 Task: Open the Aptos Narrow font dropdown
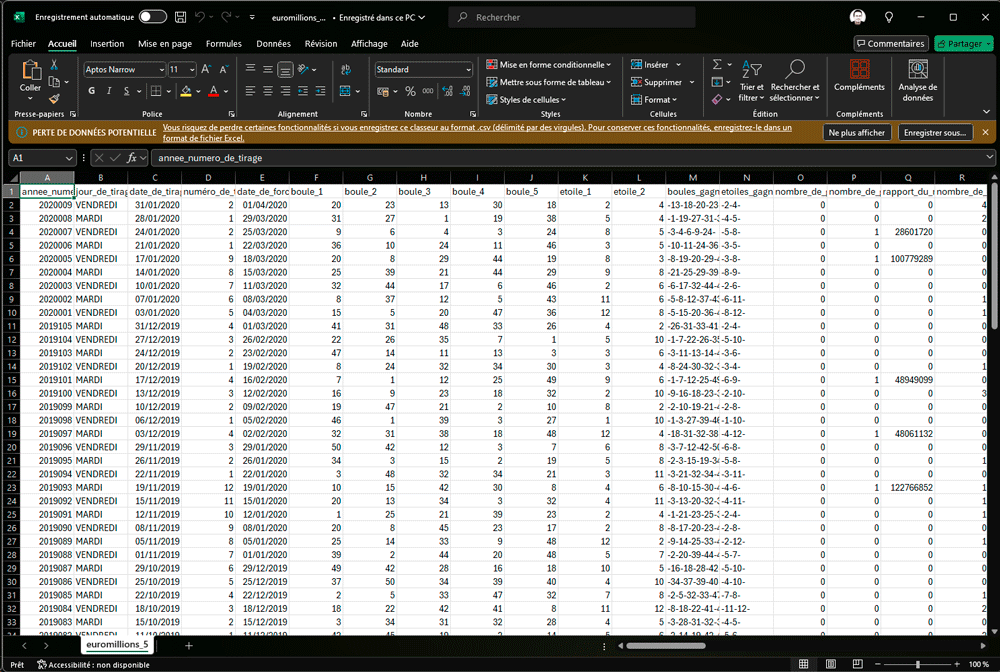162,69
